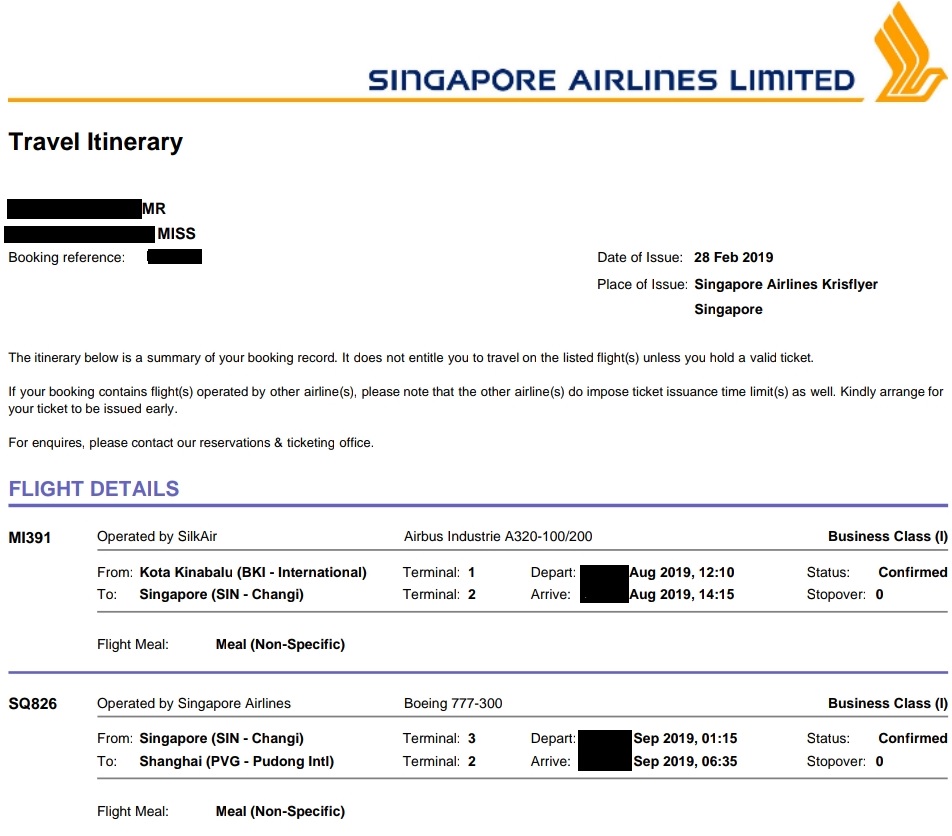952x836 pixels.
Task: Click Operated by Singapore Airlines text
Action: (x=194, y=704)
